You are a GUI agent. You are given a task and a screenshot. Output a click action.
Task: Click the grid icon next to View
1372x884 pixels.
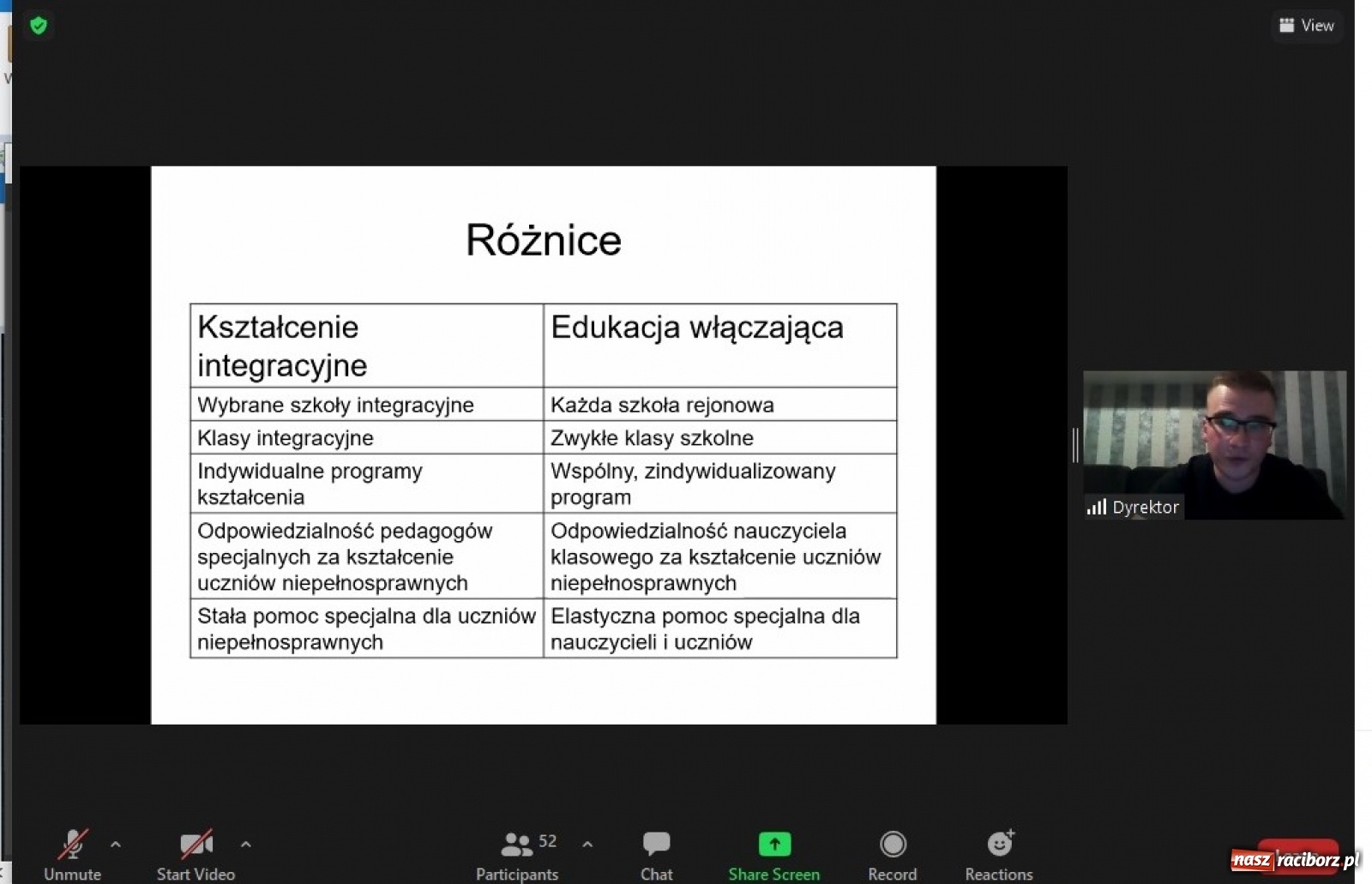[x=1285, y=25]
